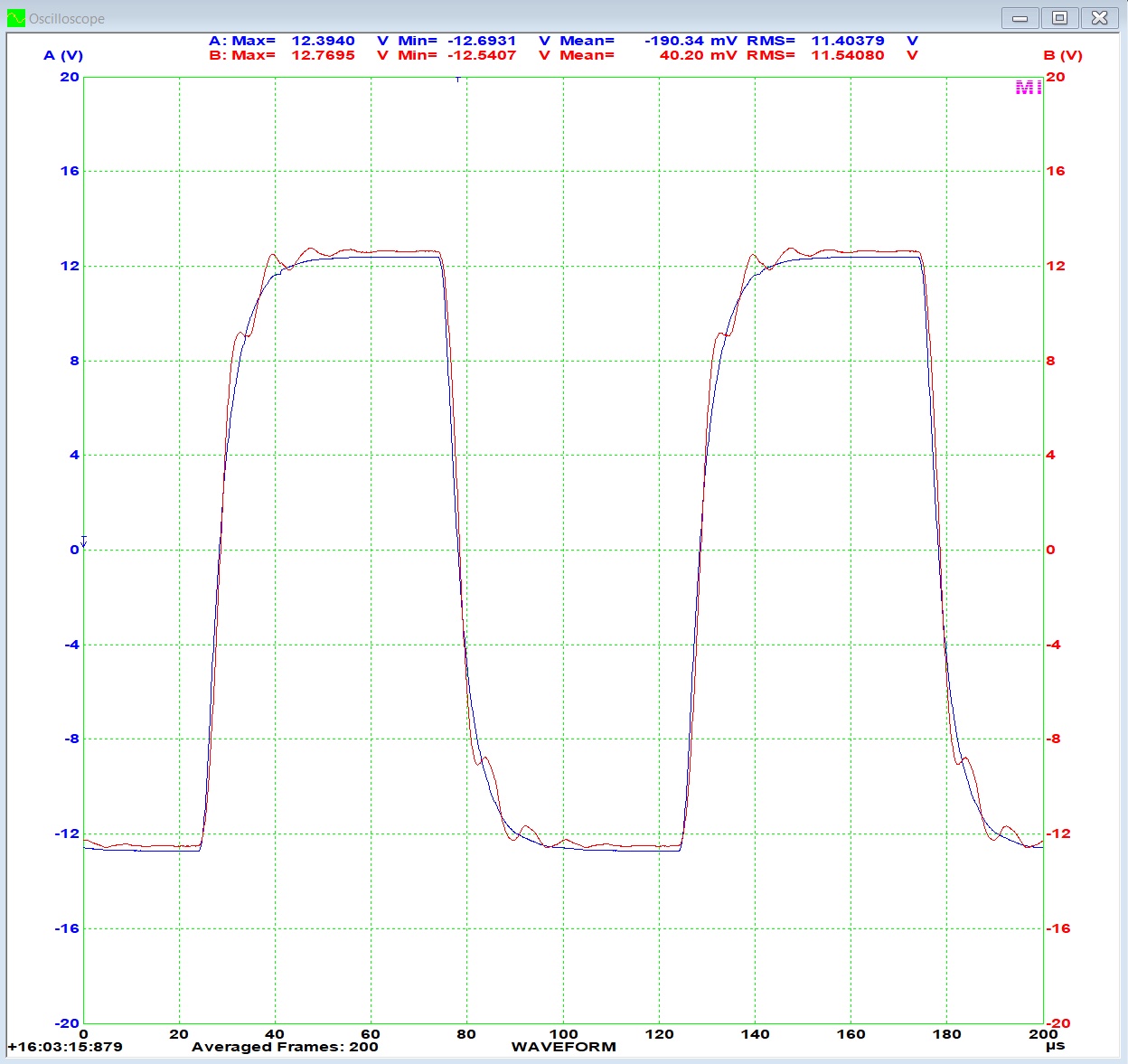Click the red 8 tick on right axis

click(x=1050, y=361)
